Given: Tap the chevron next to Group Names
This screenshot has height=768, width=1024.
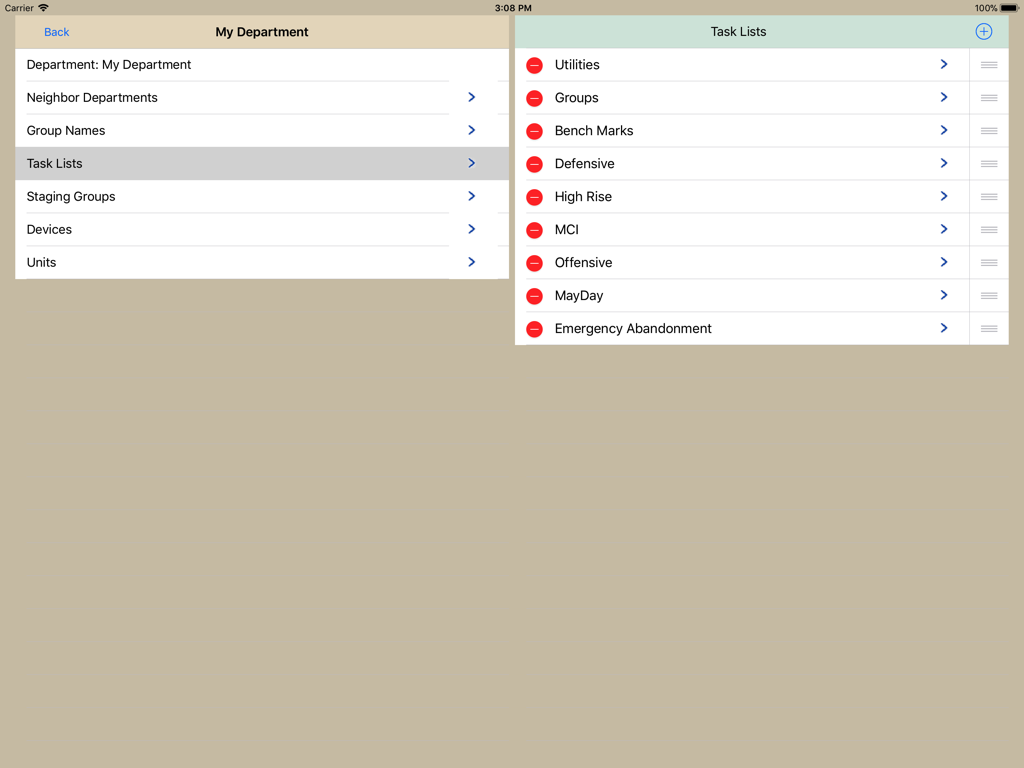Looking at the screenshot, I should click(471, 130).
